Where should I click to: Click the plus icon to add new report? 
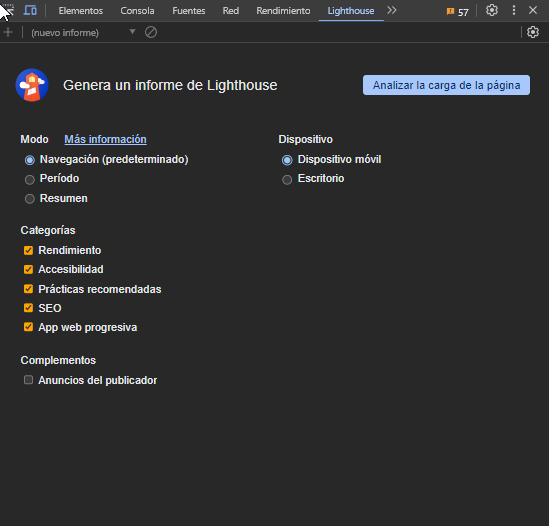pos(8,33)
